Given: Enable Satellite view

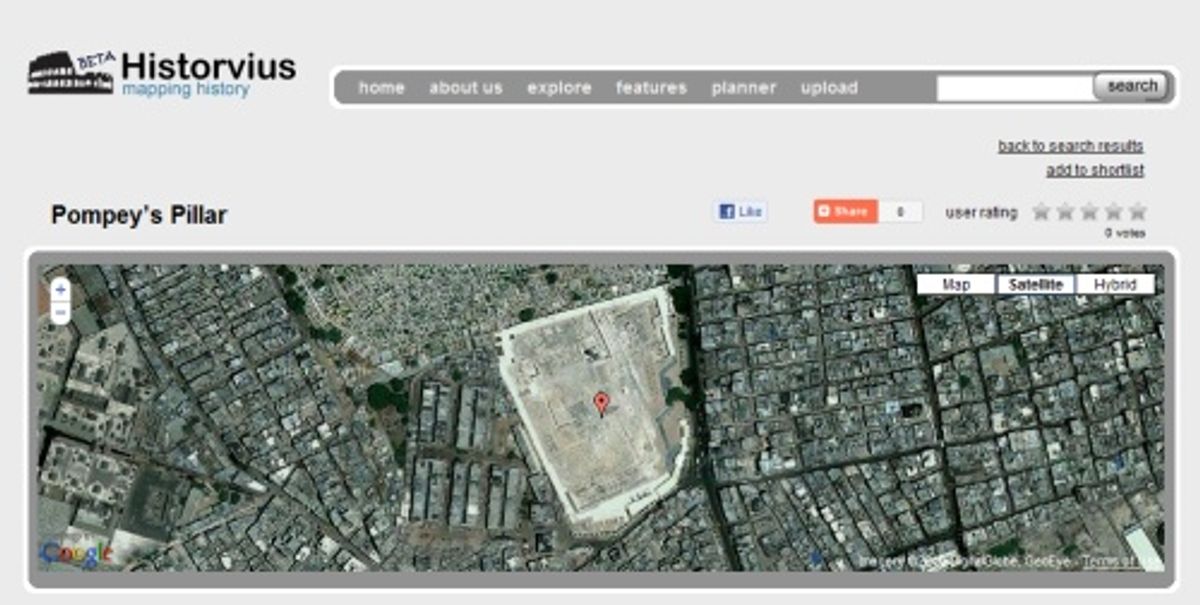Looking at the screenshot, I should 1033,284.
